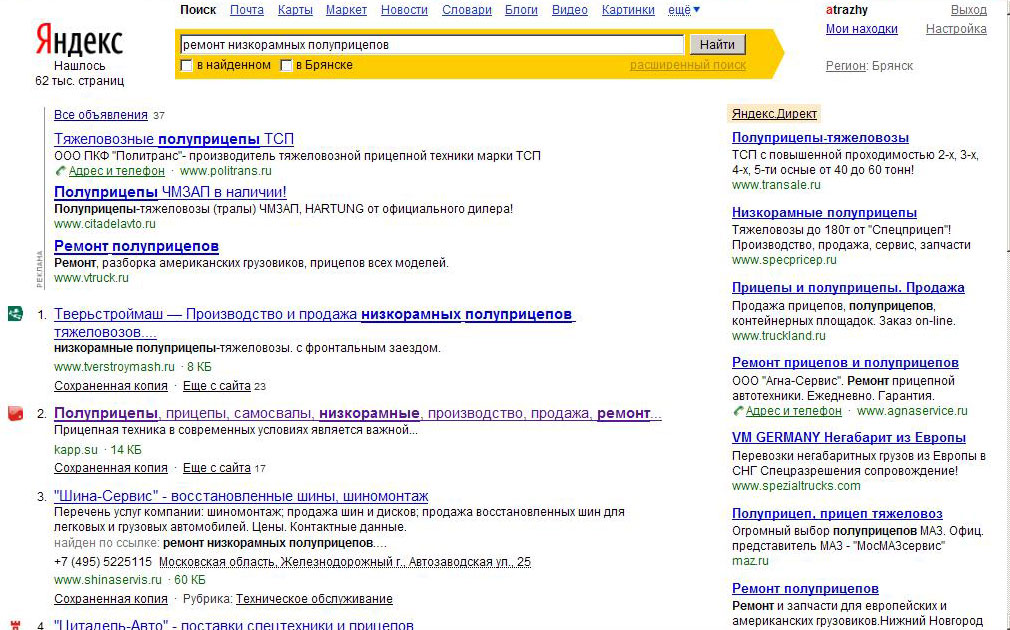Open the Маркет tab
The image size is (1010, 630).
(347, 10)
